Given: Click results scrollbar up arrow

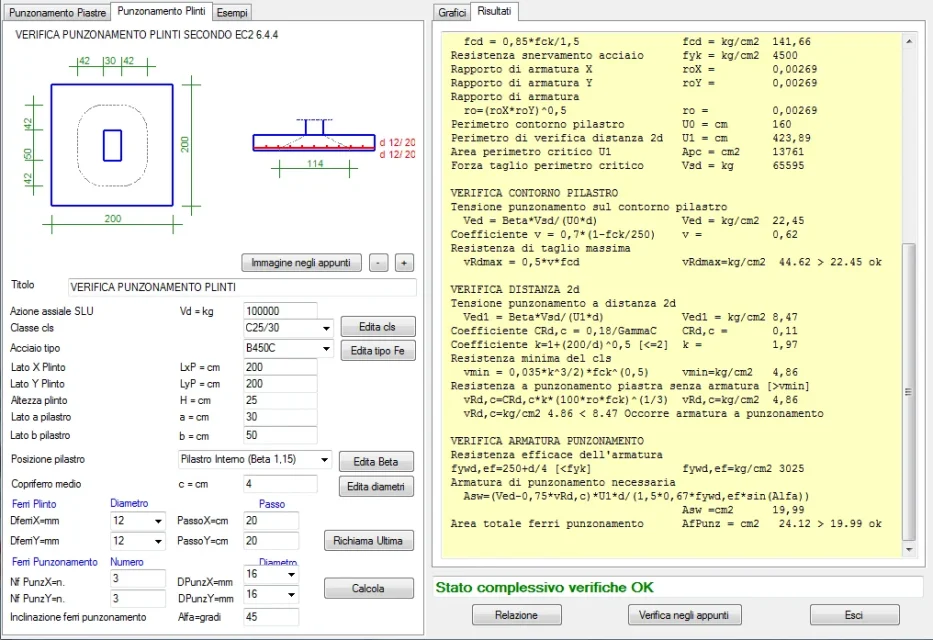Looking at the screenshot, I should point(909,42).
